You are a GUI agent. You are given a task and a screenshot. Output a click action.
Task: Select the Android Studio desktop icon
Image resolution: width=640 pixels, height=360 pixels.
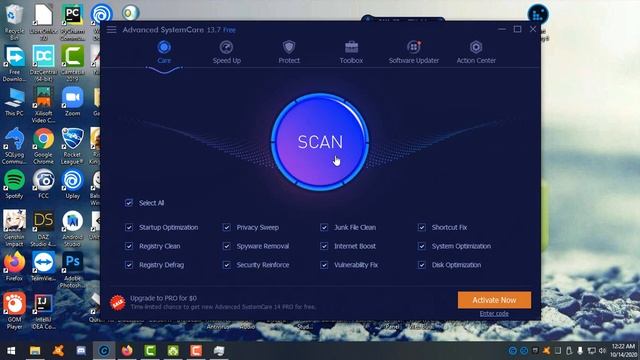coord(72,228)
